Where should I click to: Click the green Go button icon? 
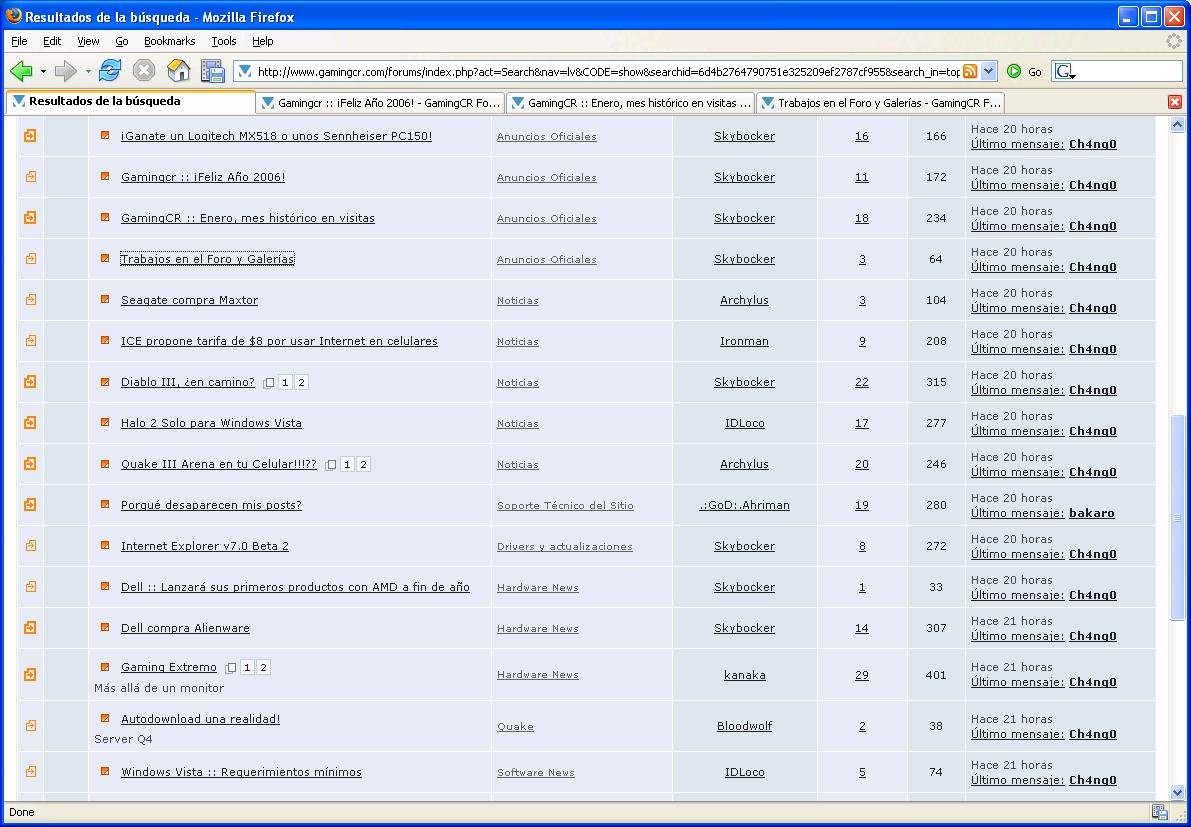point(1014,71)
